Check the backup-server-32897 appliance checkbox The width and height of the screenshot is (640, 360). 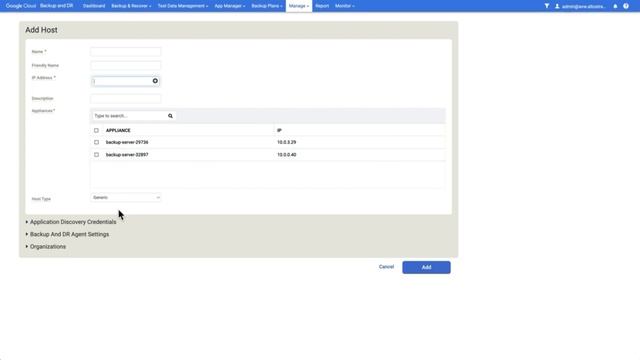pos(96,155)
